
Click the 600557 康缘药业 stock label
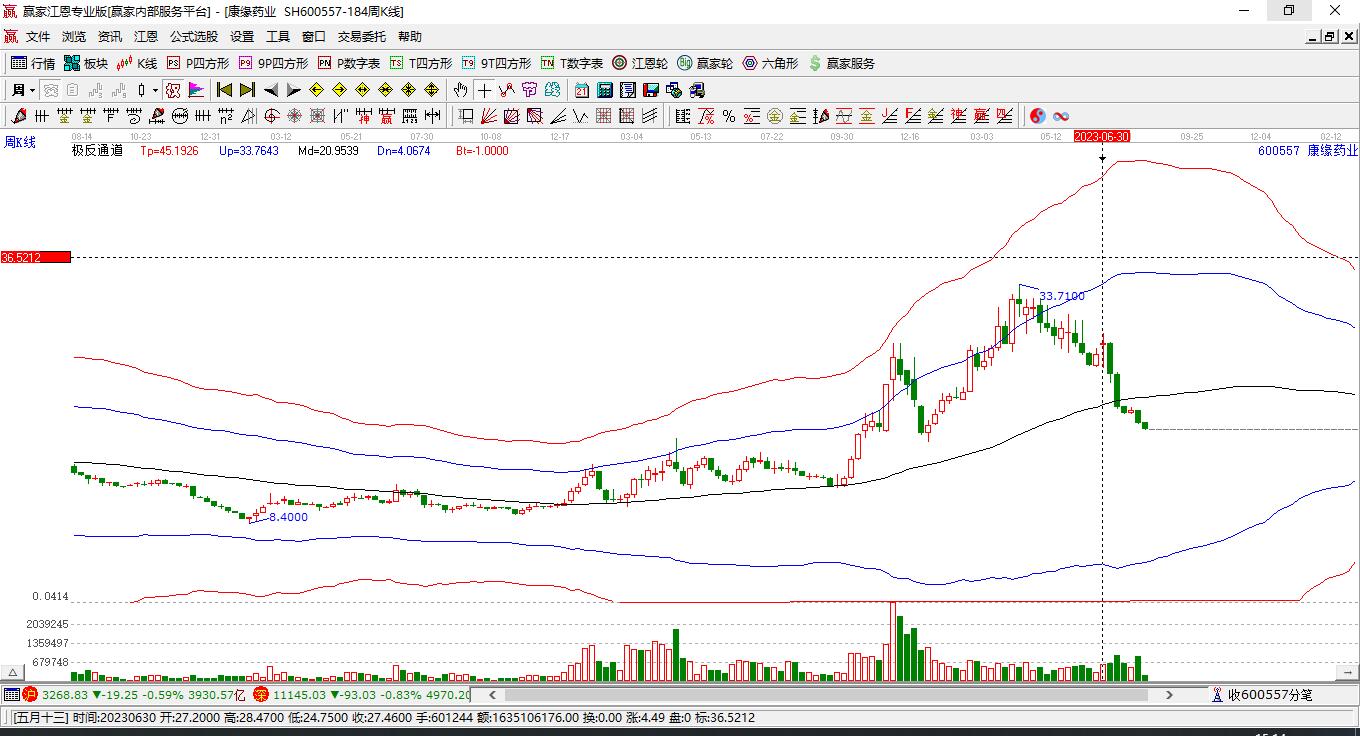pos(1308,151)
